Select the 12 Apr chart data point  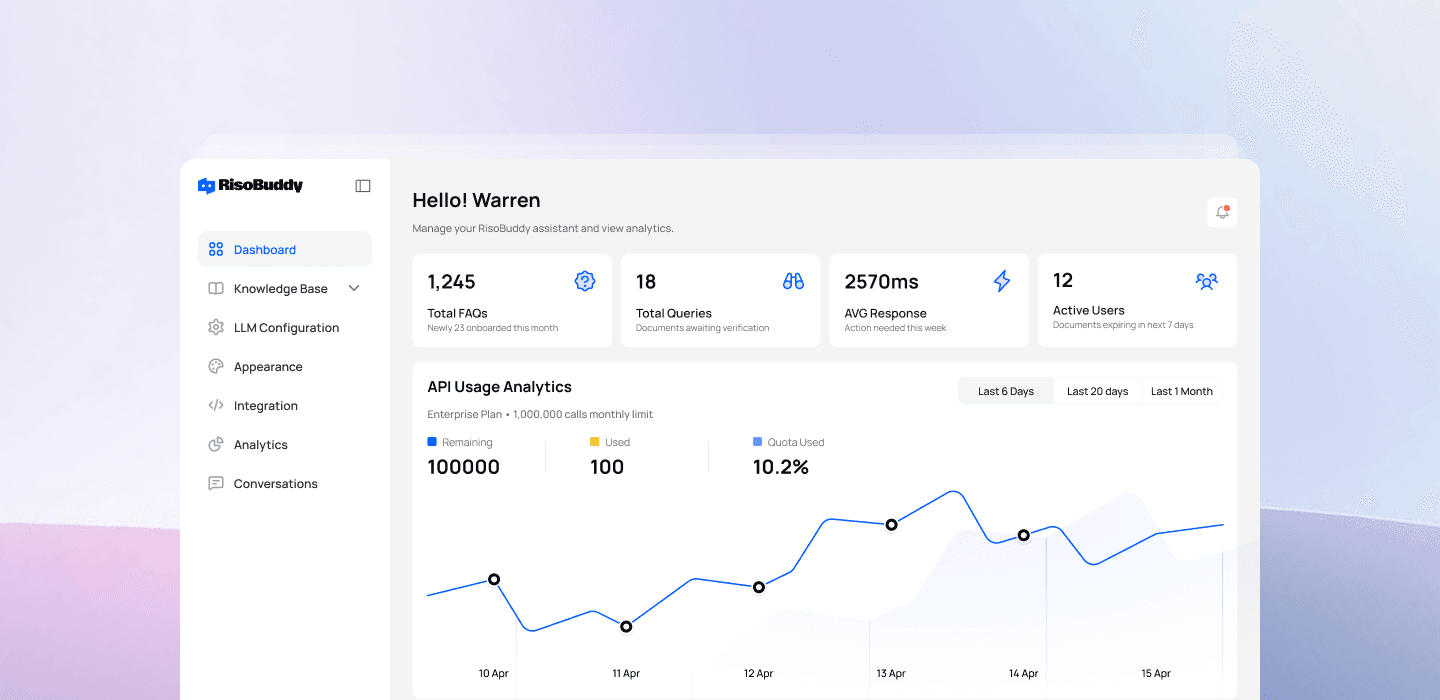click(x=758, y=587)
